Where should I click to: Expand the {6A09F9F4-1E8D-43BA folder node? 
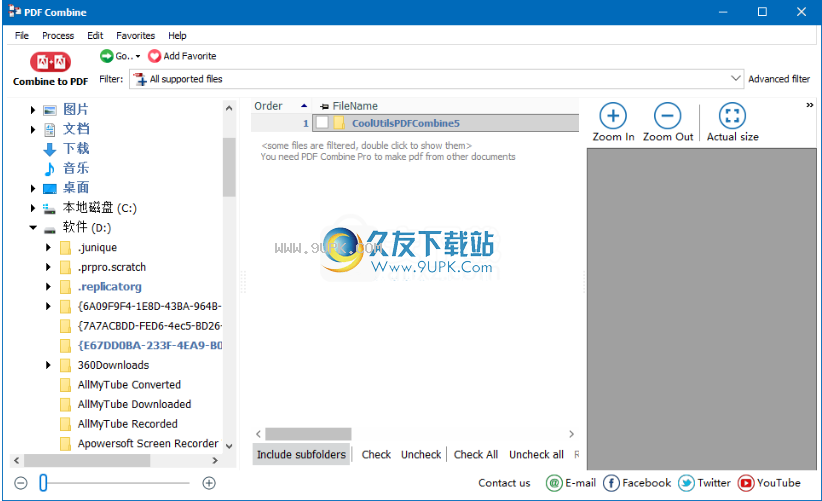click(x=48, y=306)
